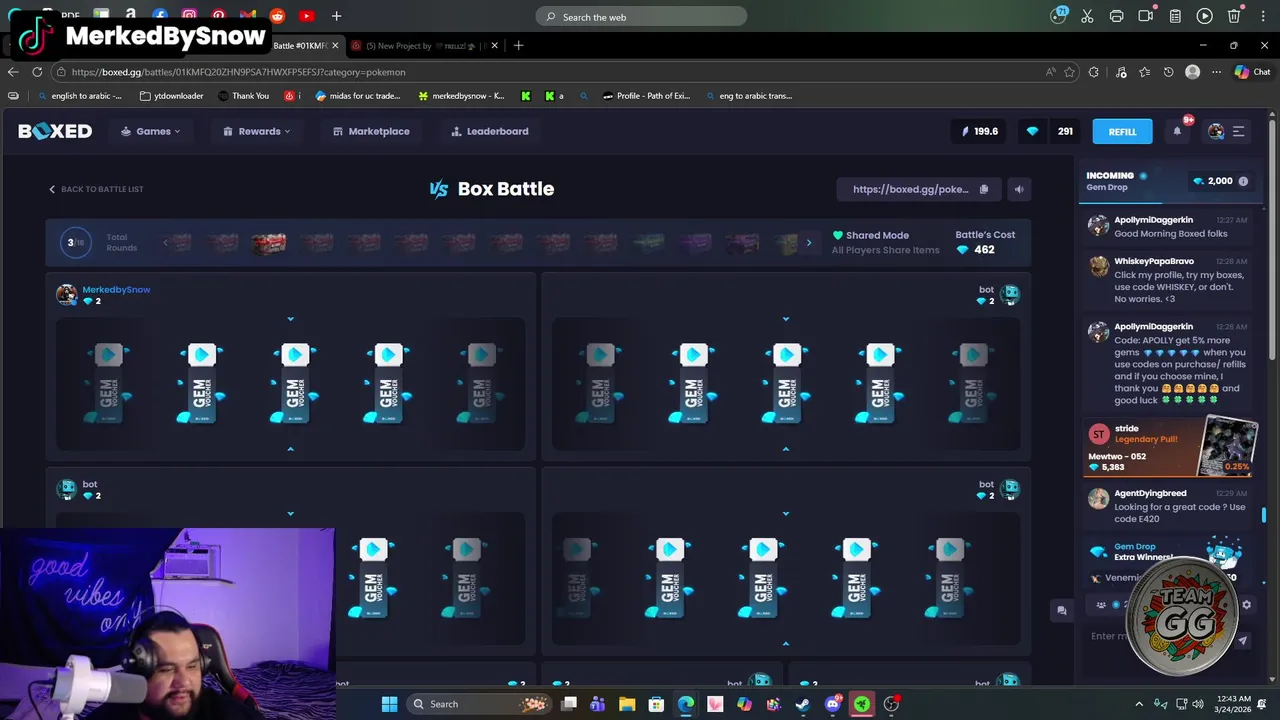The image size is (1280, 720).
Task: Open eng to arabic trans bookmark
Action: (749, 96)
